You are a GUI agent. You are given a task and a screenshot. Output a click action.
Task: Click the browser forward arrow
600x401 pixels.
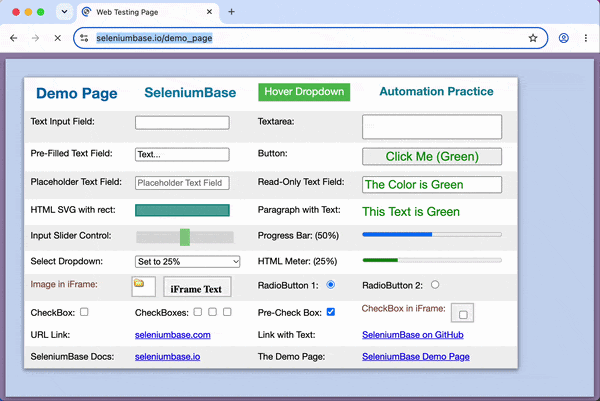(x=36, y=38)
